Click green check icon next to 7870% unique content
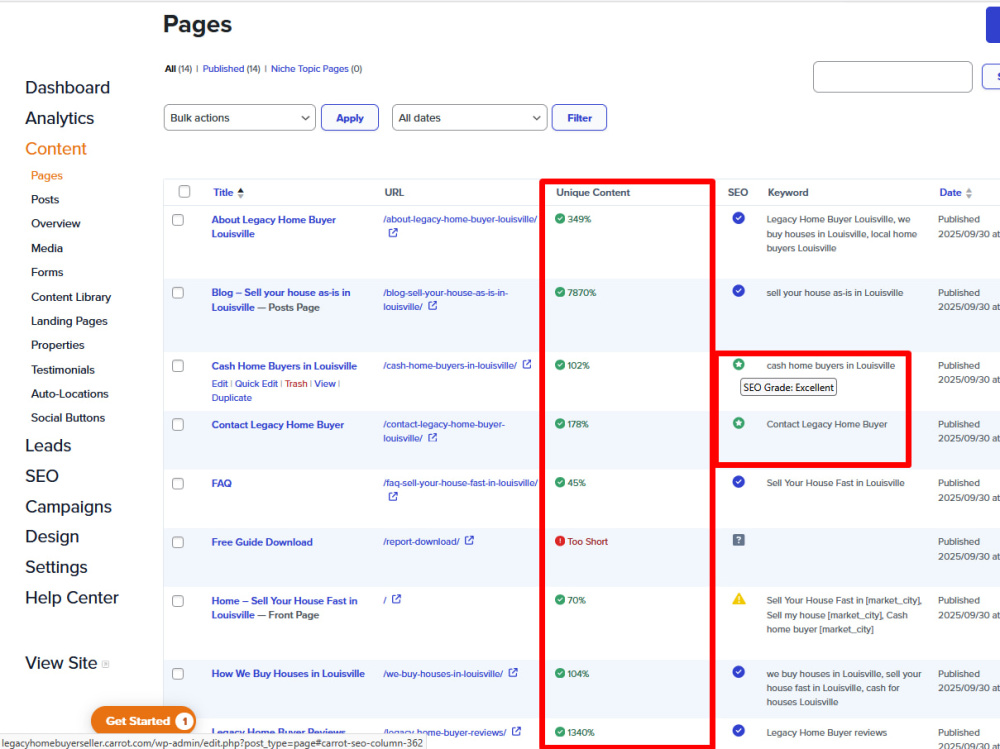 [560, 292]
